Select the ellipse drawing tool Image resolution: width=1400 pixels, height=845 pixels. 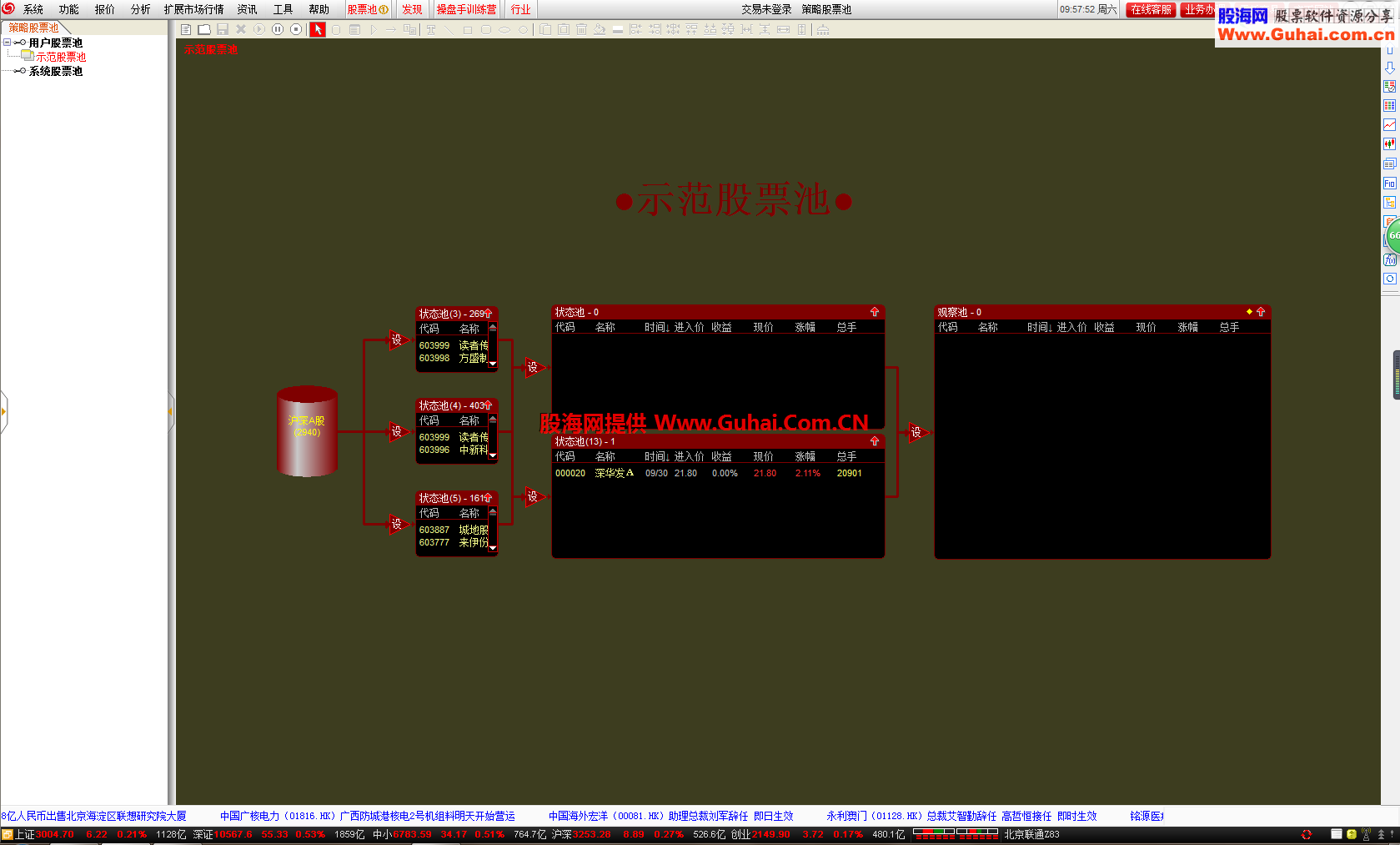pyautogui.click(x=504, y=29)
